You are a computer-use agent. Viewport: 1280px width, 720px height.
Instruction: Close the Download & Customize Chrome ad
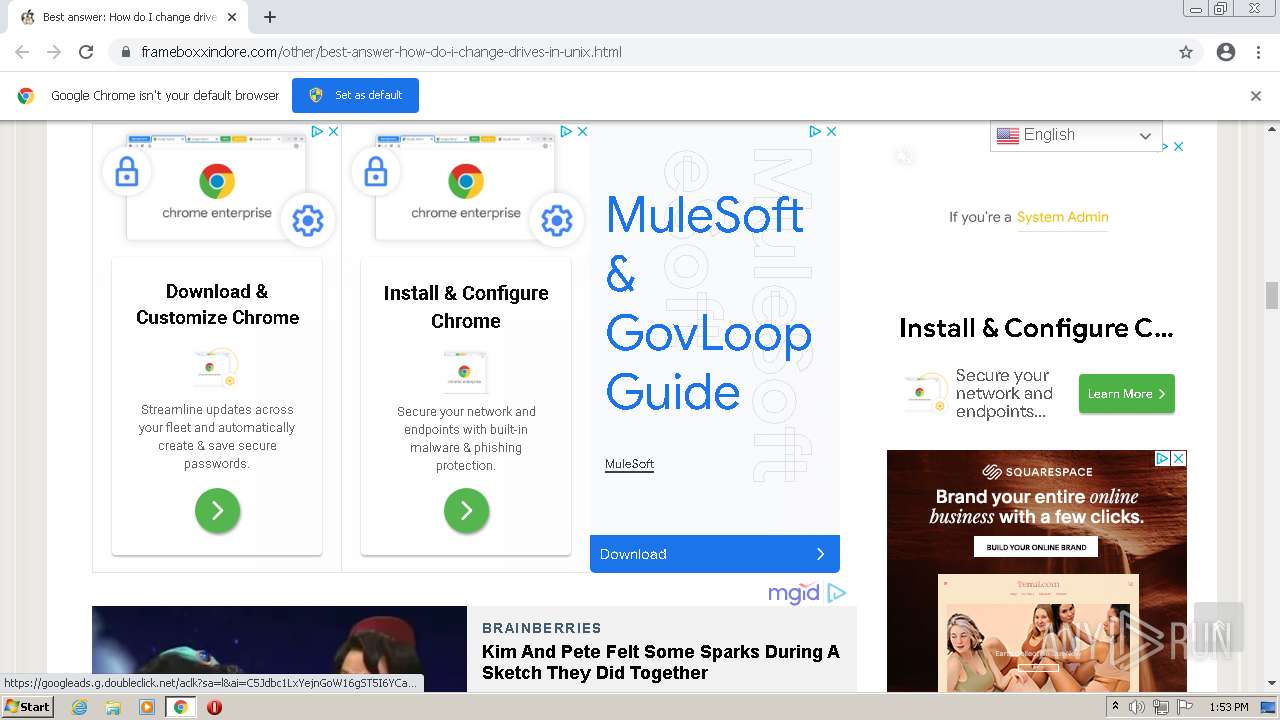coord(333,131)
